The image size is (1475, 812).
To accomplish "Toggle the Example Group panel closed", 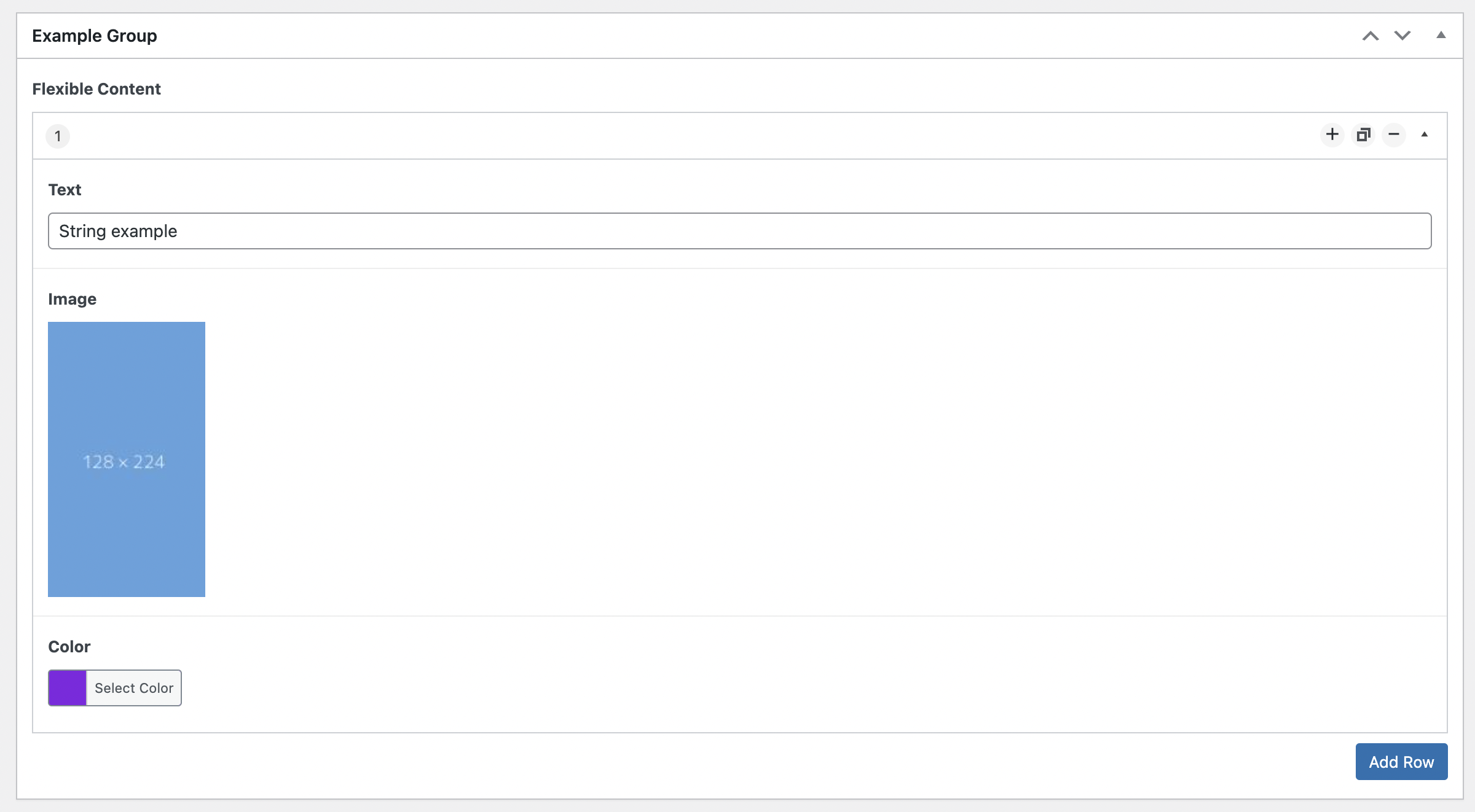I will pos(1441,36).
